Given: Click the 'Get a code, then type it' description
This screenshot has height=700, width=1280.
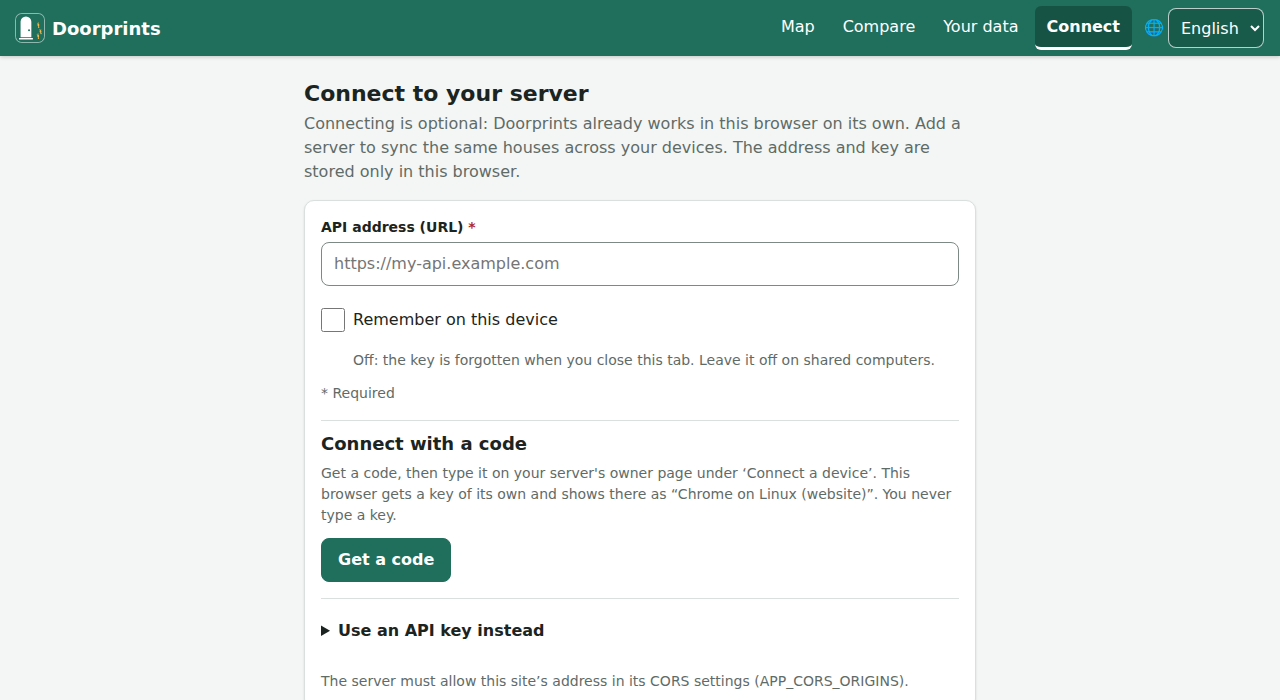Looking at the screenshot, I should 636,494.
